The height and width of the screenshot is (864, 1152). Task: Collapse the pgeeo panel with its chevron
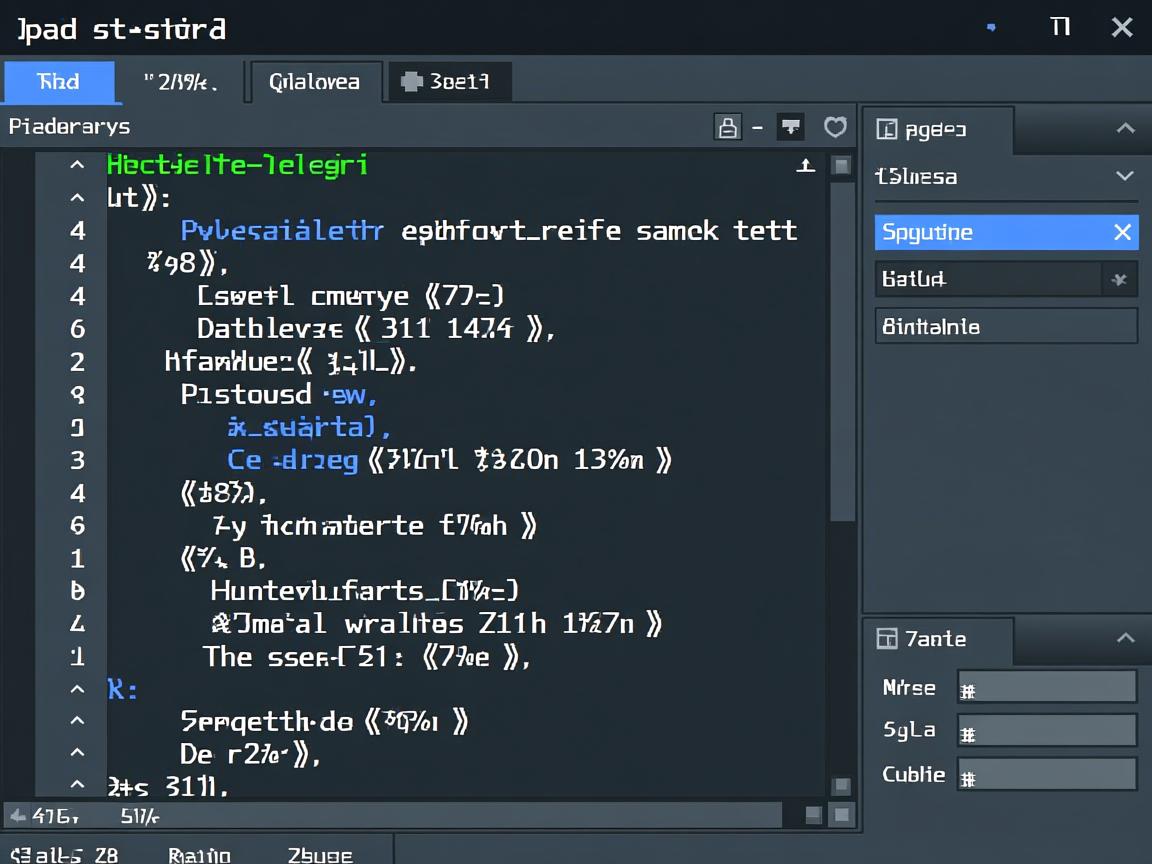pos(1125,129)
